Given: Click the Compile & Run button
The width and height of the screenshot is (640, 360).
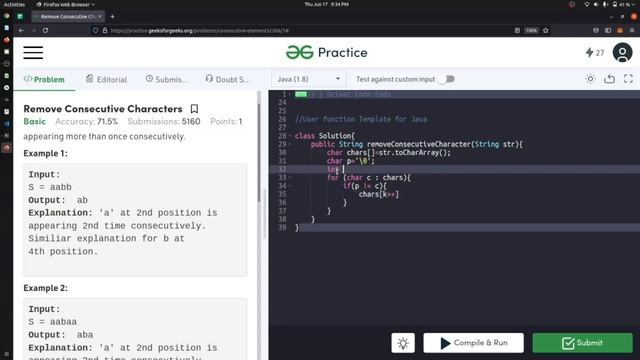Looking at the screenshot, I should pyautogui.click(x=473, y=343).
